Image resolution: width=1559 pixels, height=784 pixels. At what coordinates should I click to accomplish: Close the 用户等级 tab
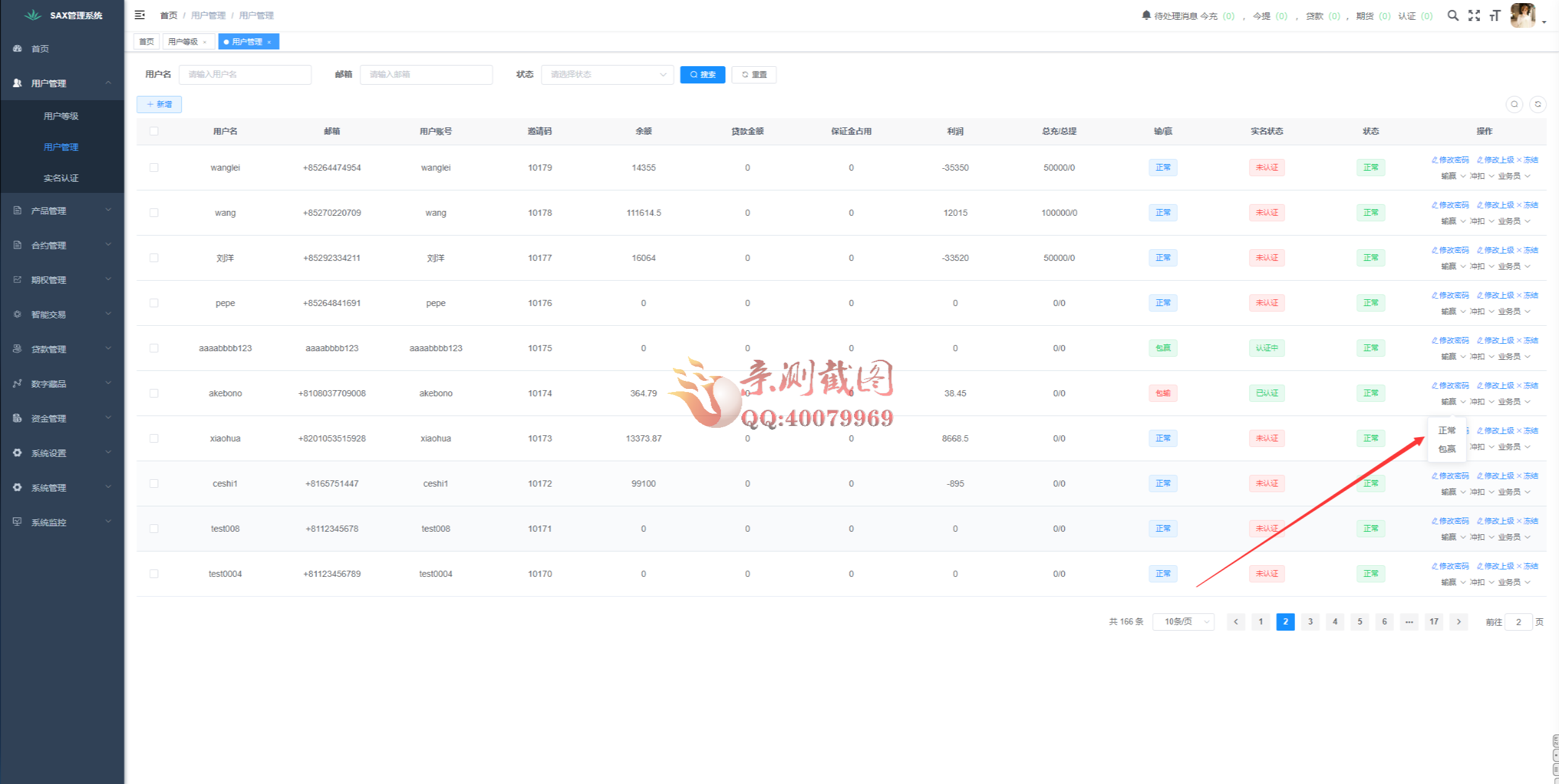[x=205, y=42]
